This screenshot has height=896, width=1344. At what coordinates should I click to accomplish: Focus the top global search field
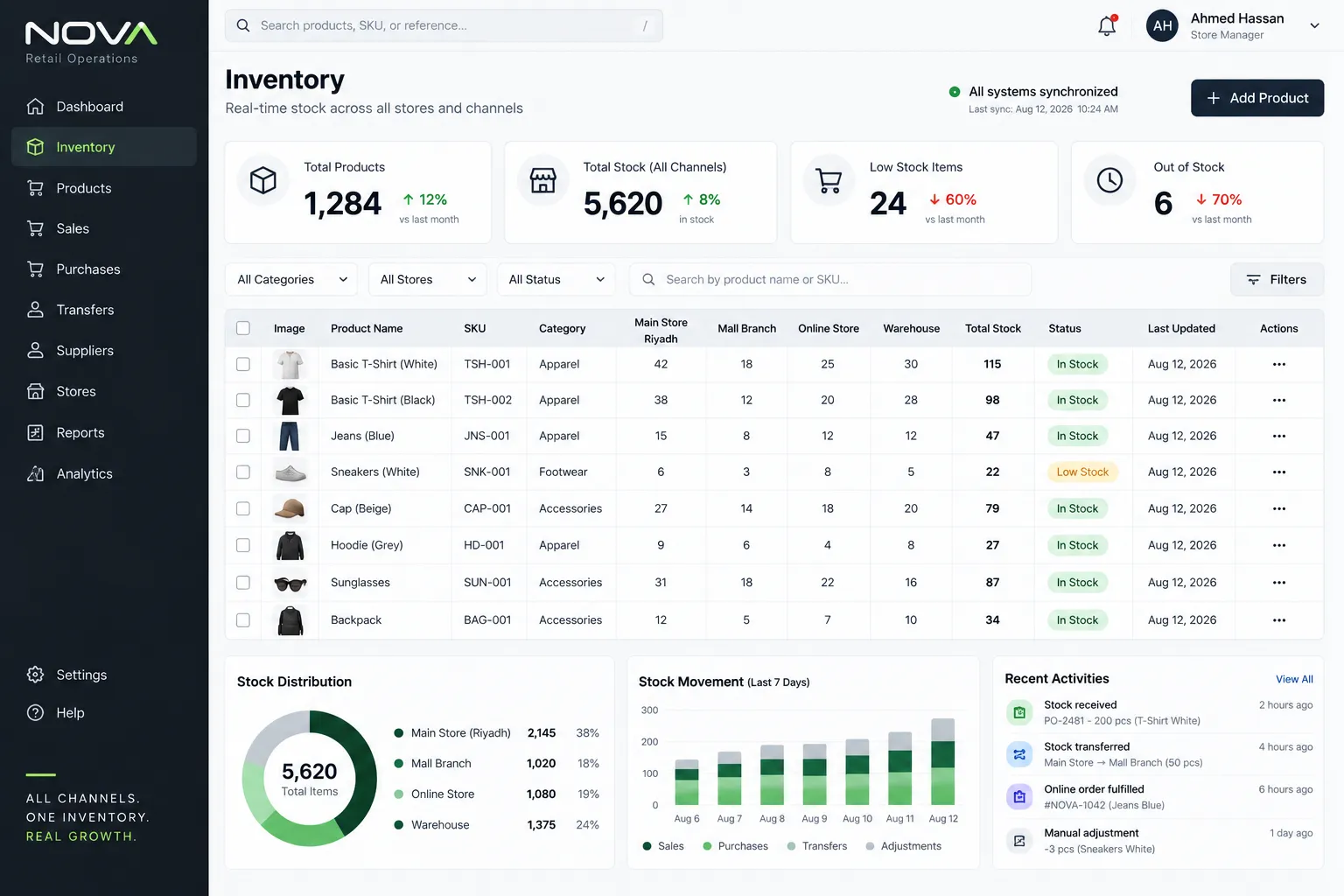(444, 25)
